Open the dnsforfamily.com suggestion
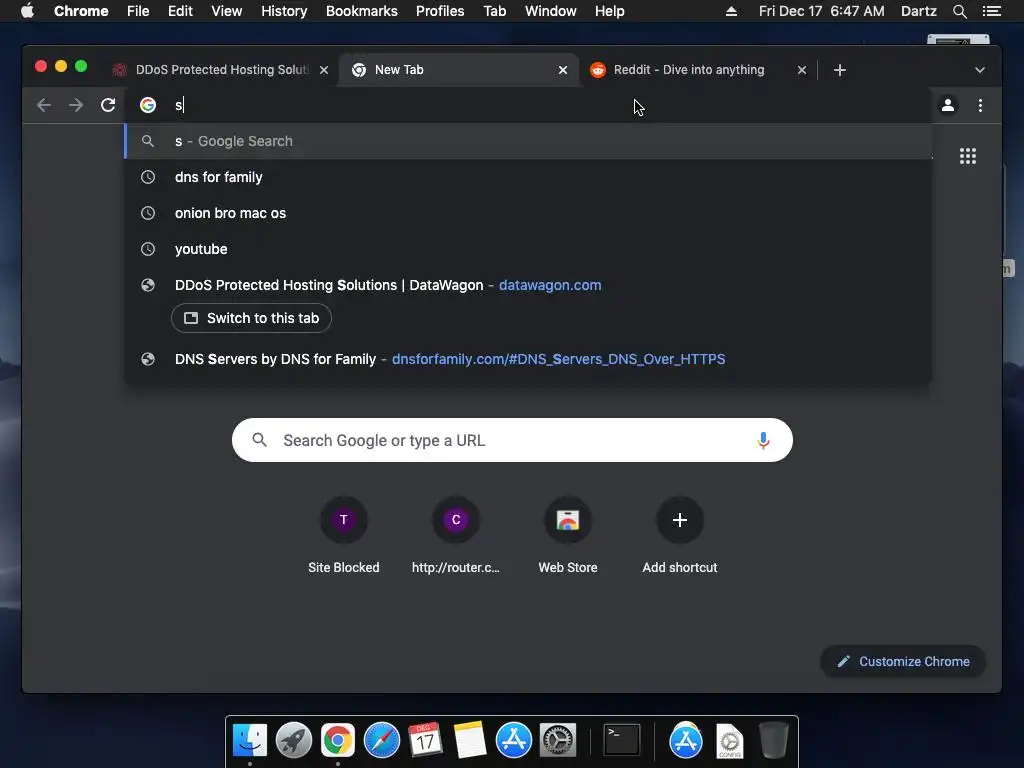 click(x=528, y=359)
